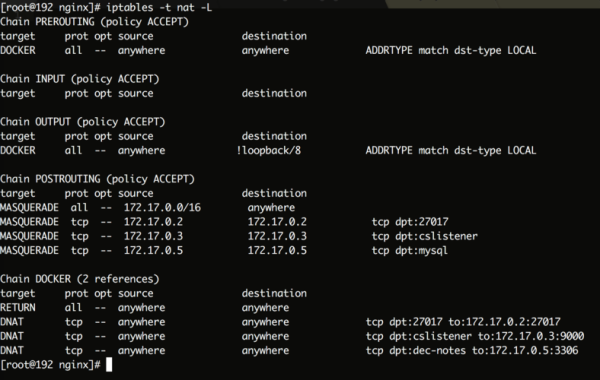Click the 'Chain DOCKER (2 references)' header

80,279
